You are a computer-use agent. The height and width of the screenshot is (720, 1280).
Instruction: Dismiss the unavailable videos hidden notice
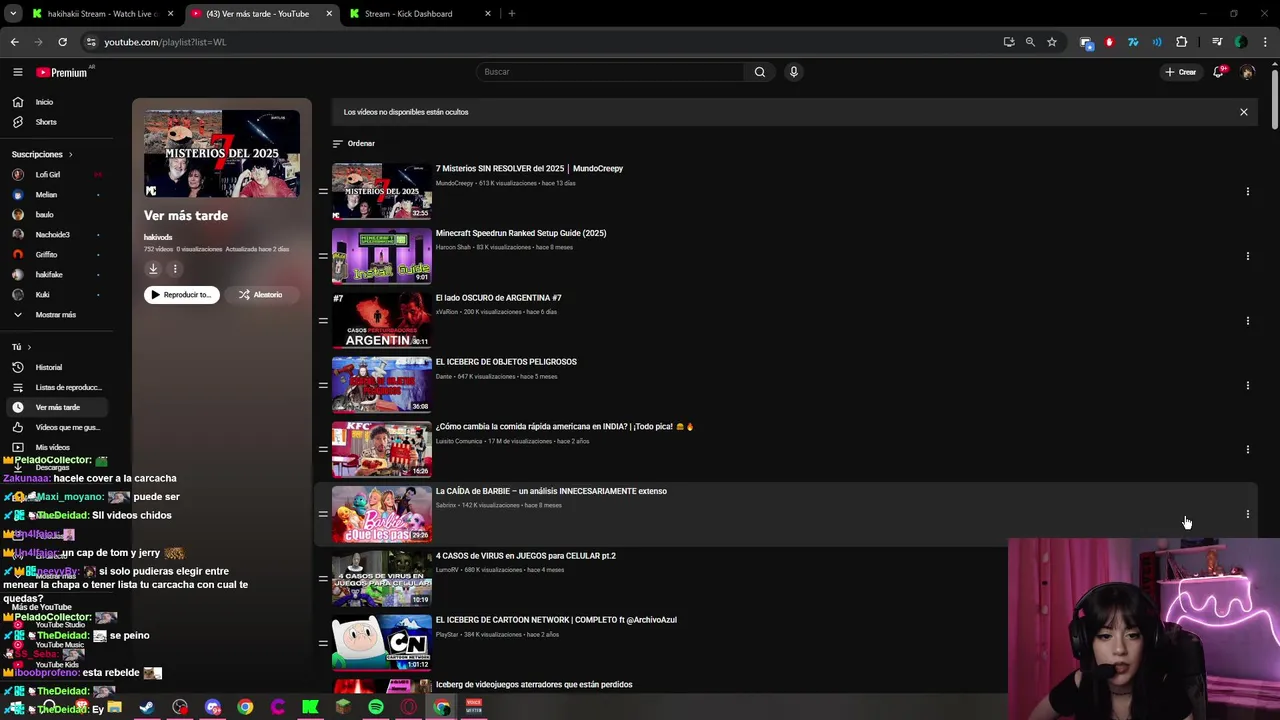(x=1244, y=112)
